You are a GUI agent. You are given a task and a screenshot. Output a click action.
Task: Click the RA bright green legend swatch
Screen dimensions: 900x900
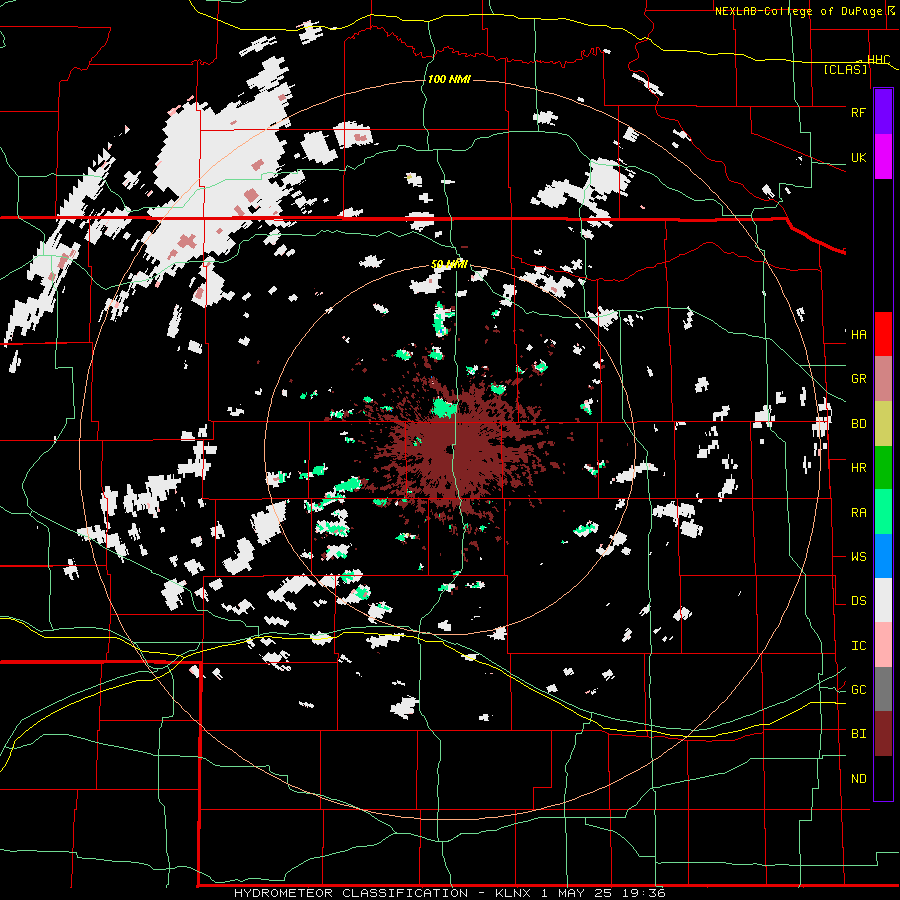(883, 512)
